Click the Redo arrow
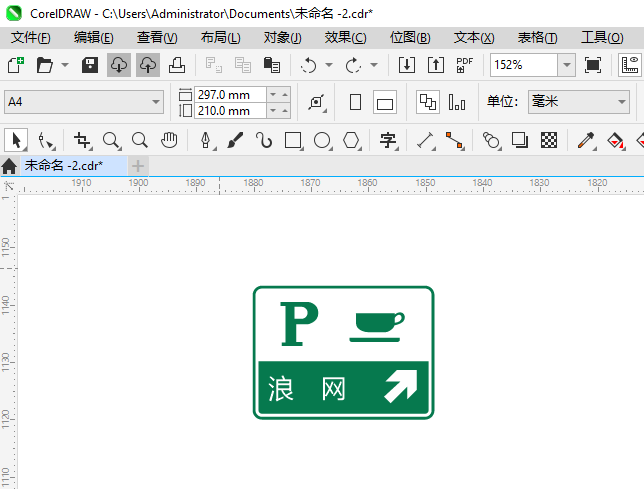This screenshot has height=489, width=644. 353,65
